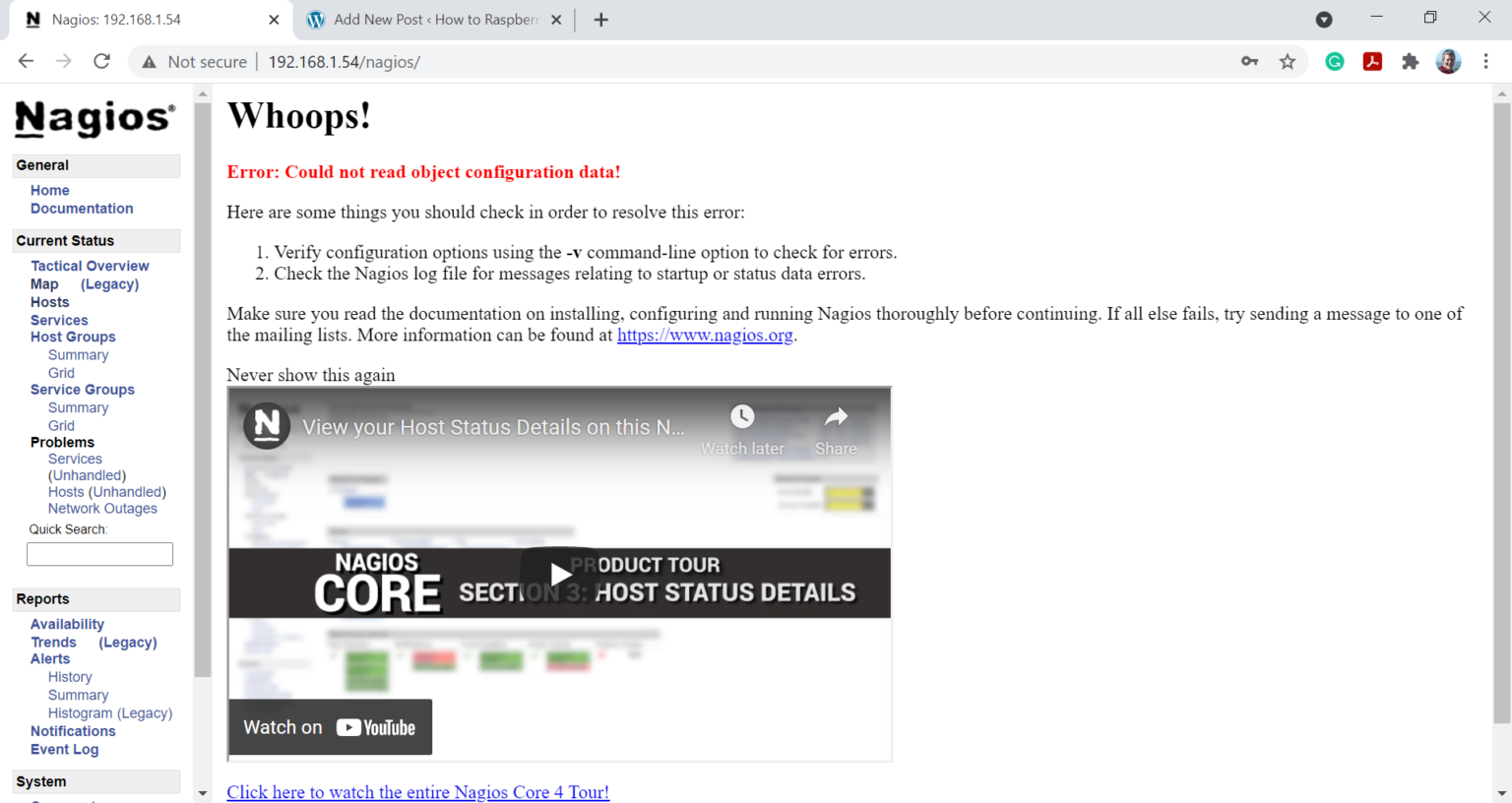Open the Grammarly extension
The width and height of the screenshot is (1512, 803).
[1334, 61]
